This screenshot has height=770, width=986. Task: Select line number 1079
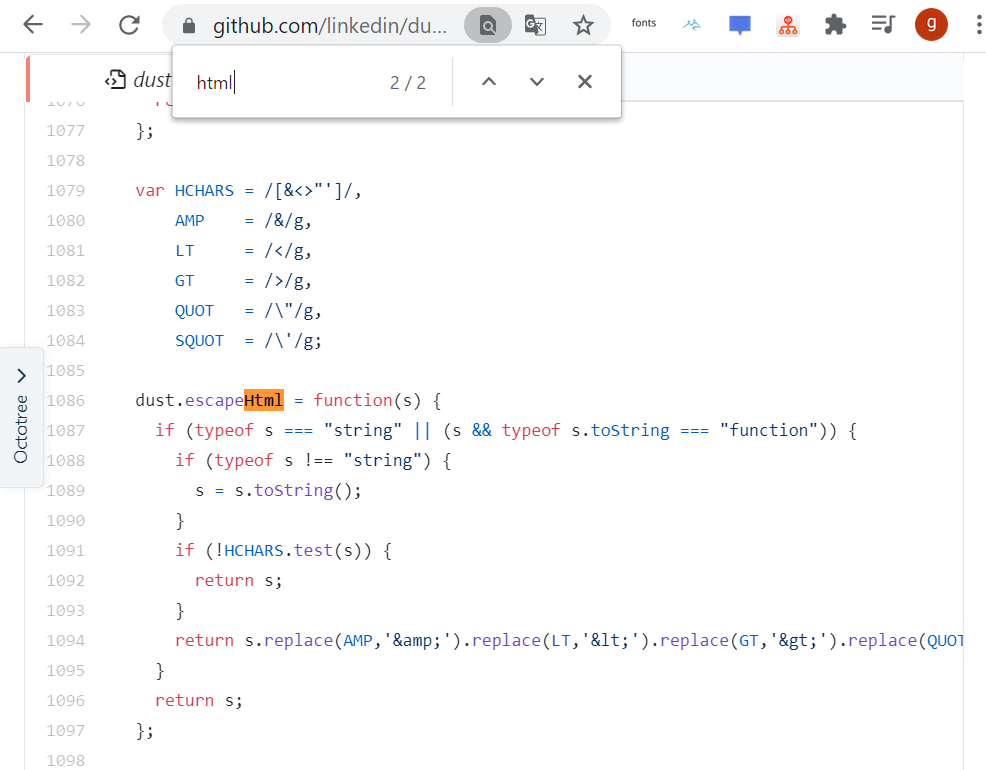coord(65,190)
